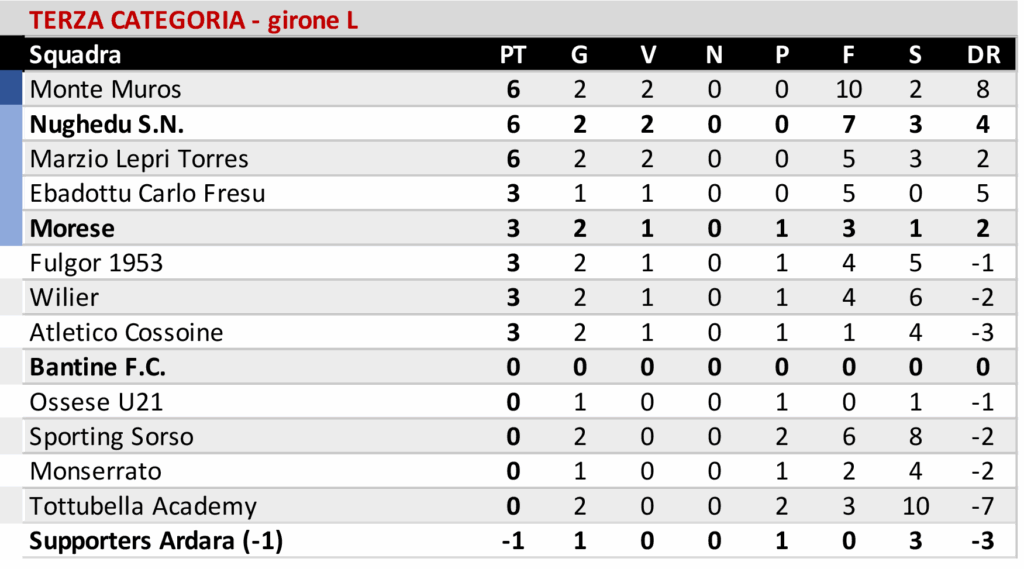Click the Marzio Lepri Torres team name

click(x=139, y=159)
